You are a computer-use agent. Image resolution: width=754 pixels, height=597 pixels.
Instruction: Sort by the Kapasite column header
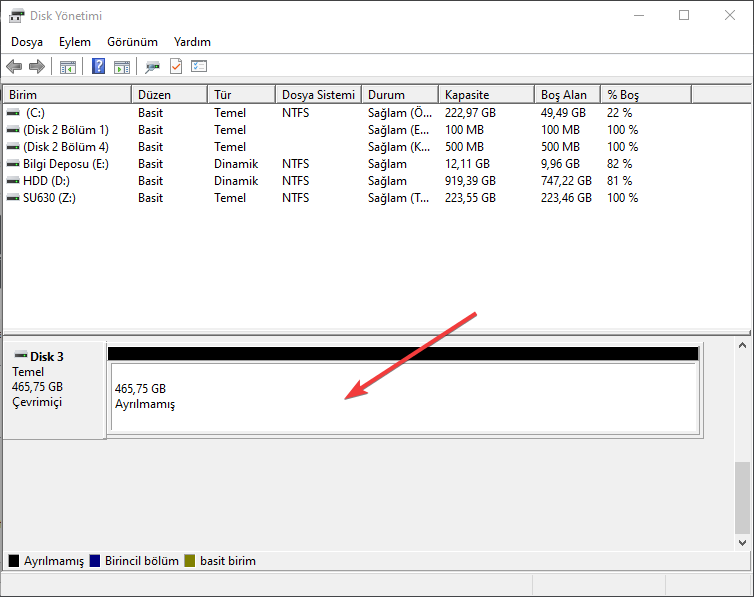[486, 95]
